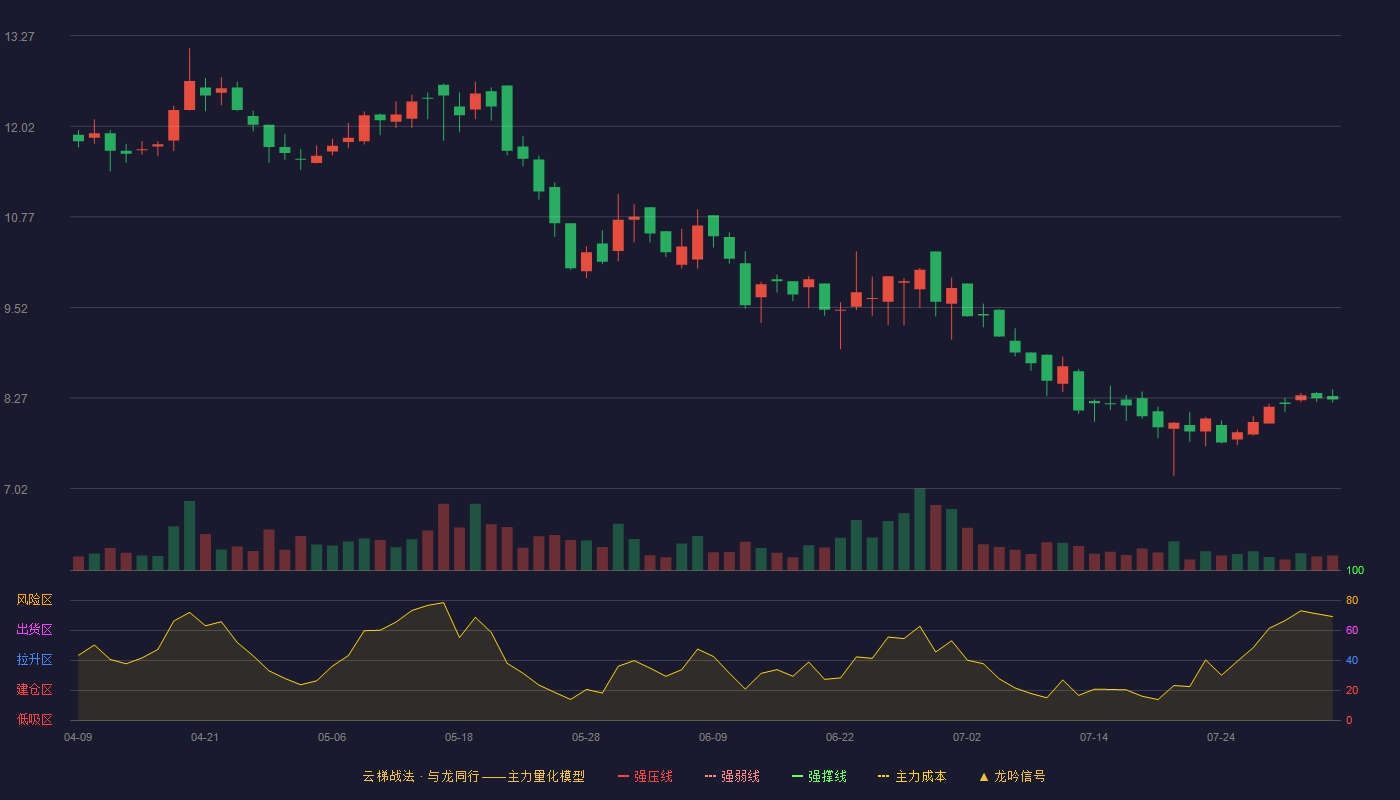Viewport: 1400px width, 800px height.
Task: Click the 出货区 zone label
Action: 34,630
